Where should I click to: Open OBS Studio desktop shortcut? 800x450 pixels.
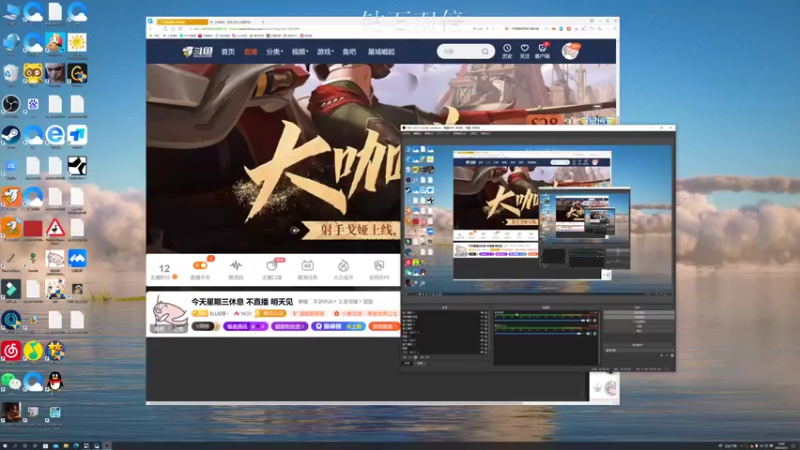(11, 105)
